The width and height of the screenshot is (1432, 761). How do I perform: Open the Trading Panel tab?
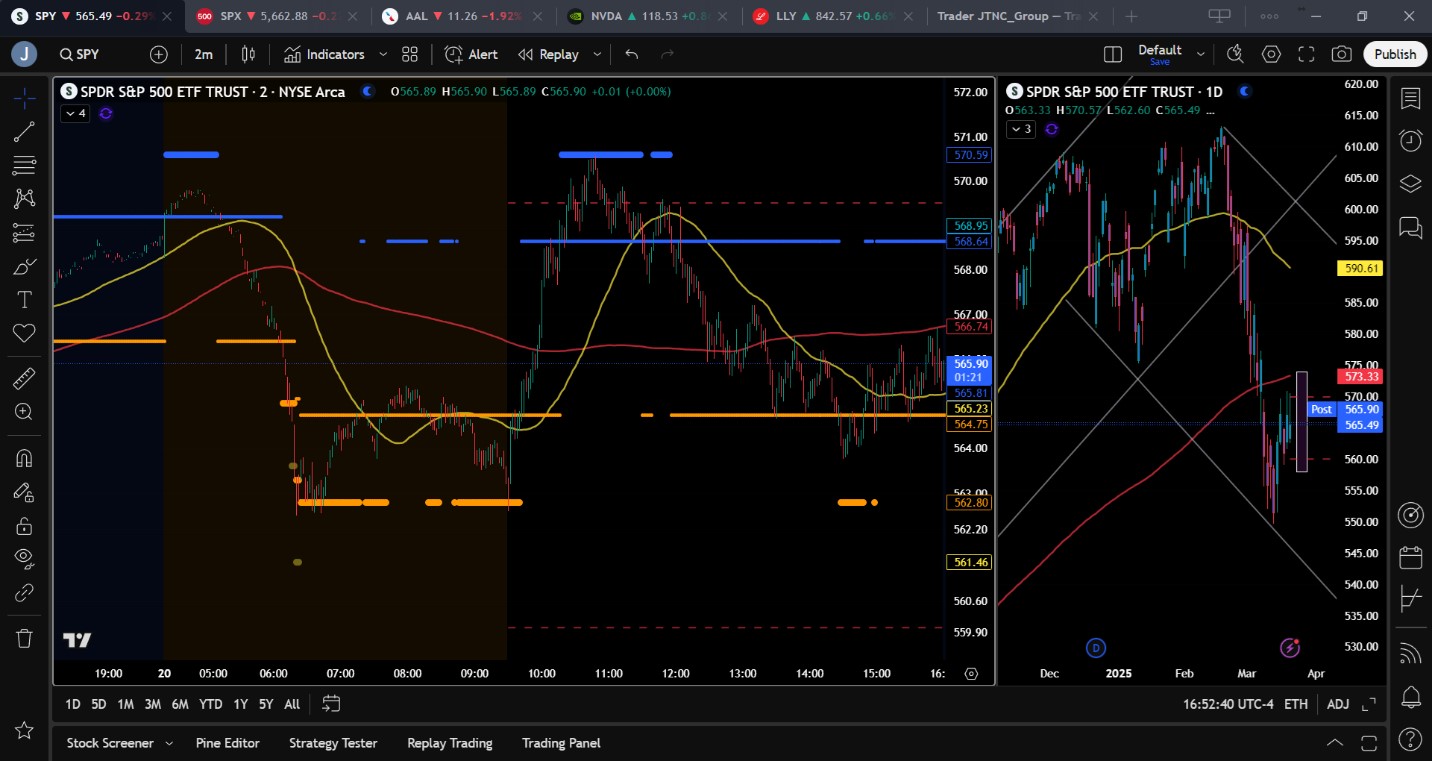(561, 743)
